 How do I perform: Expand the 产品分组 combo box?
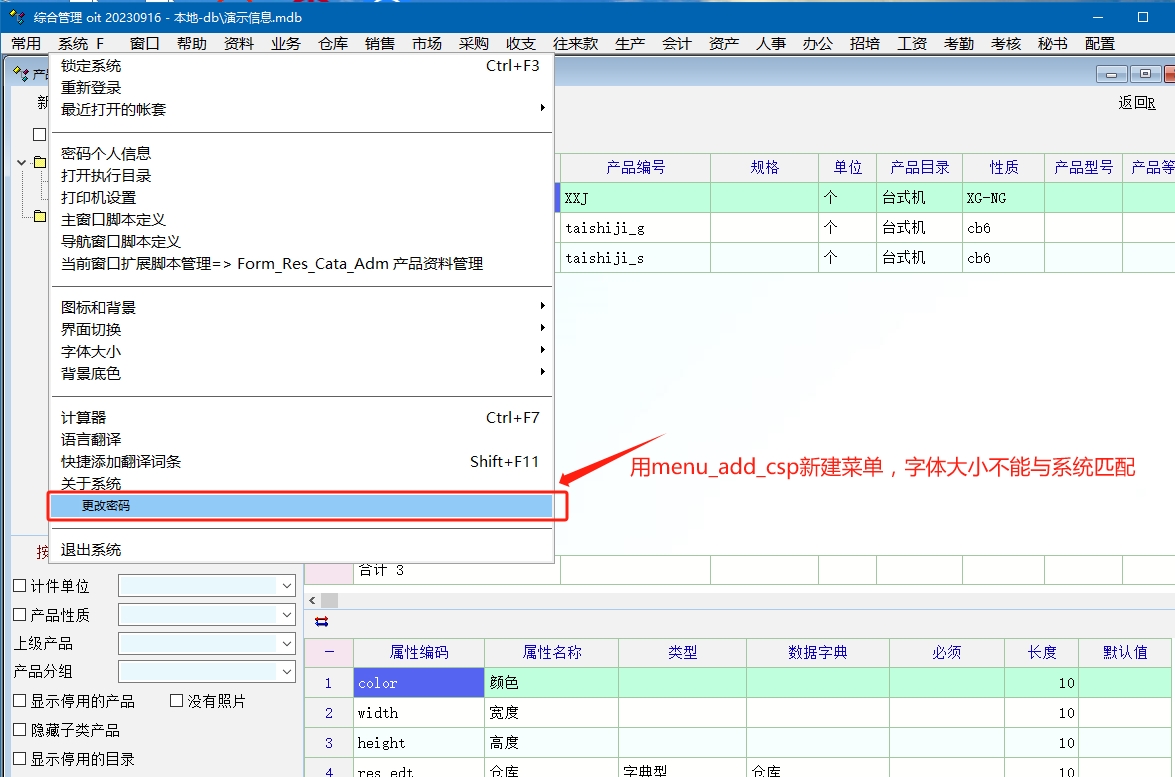(286, 671)
